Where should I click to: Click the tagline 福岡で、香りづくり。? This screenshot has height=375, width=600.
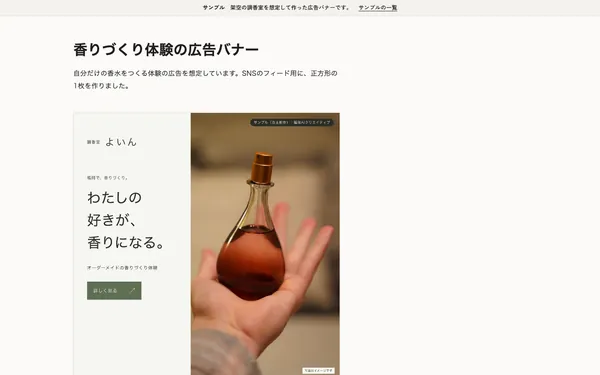(x=108, y=178)
